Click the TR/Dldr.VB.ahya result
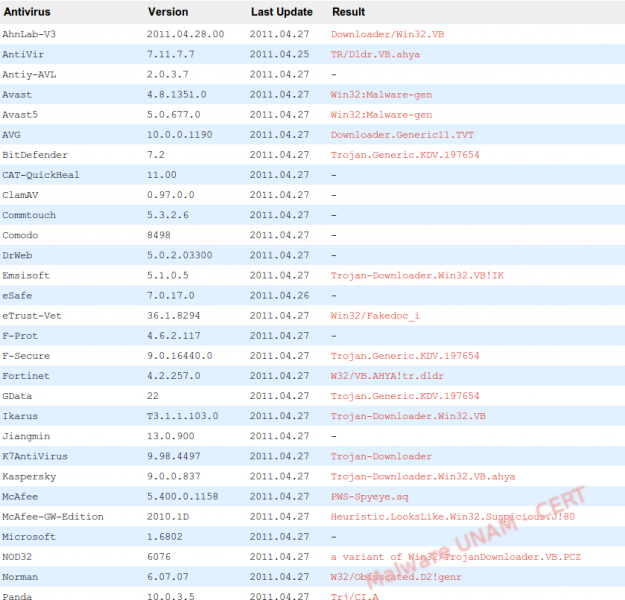Image resolution: width=625 pixels, height=600 pixels. coord(375,54)
